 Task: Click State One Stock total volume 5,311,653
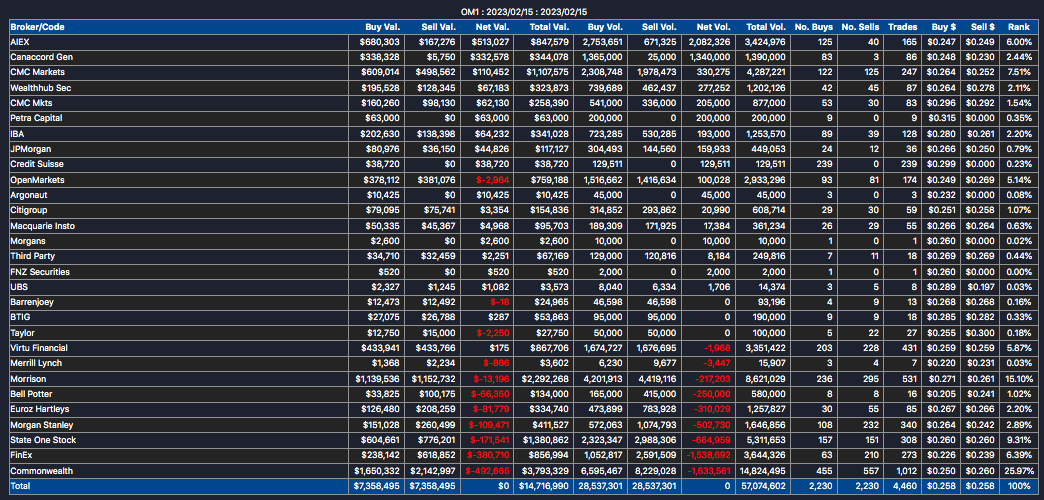(767, 440)
